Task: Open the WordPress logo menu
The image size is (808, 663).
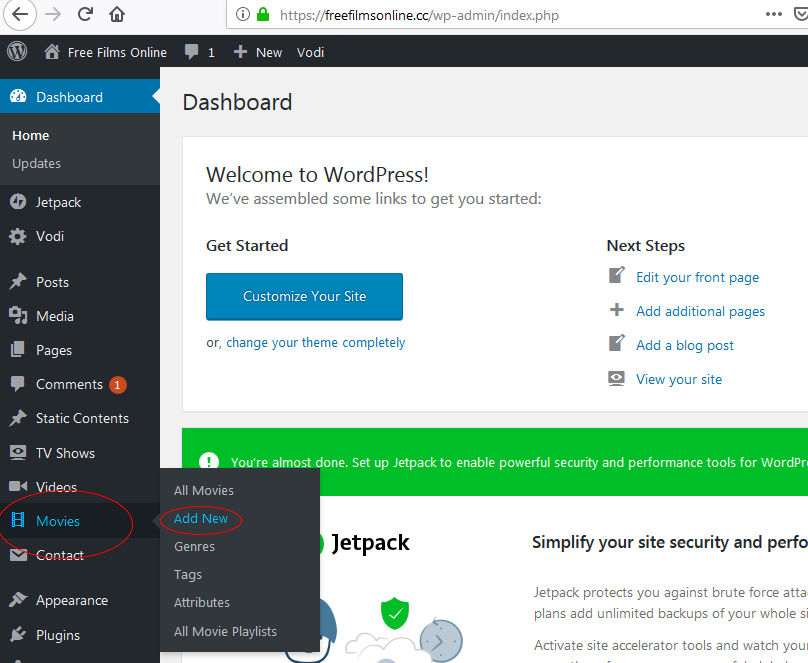Action: click(17, 52)
